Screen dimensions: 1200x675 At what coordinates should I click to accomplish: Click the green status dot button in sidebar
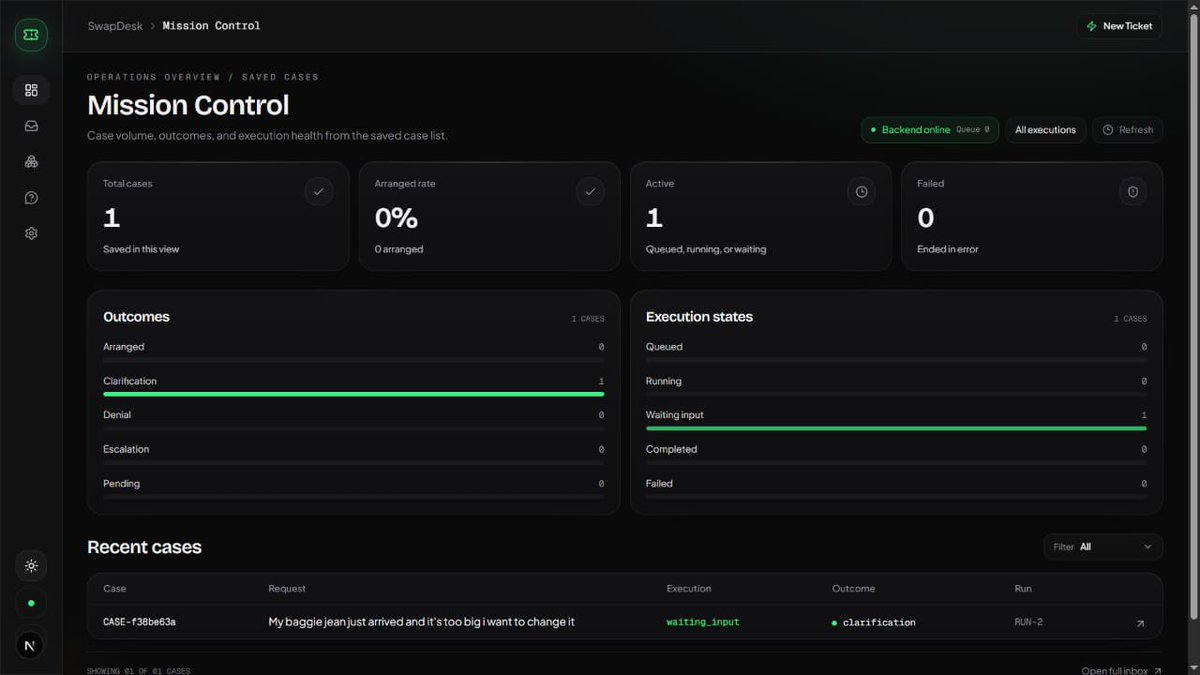click(31, 604)
